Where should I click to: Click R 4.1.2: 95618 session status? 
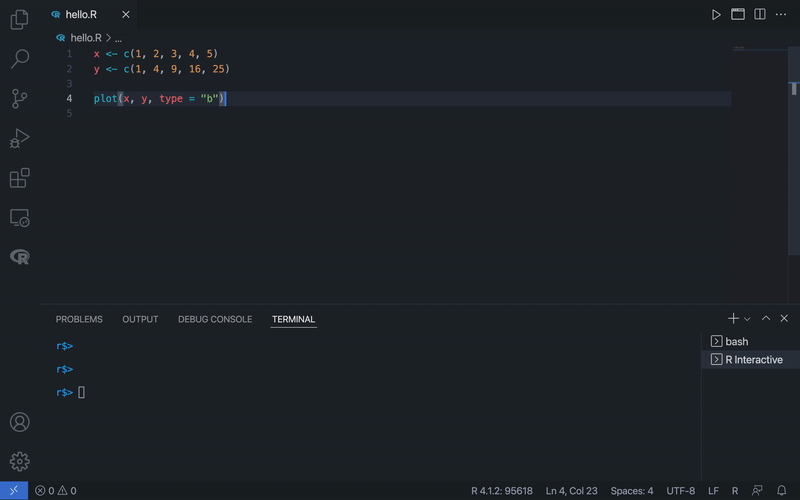[x=502, y=491]
